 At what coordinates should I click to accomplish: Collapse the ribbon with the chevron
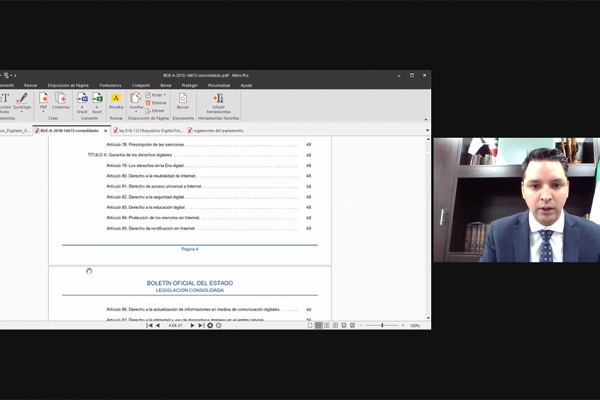coord(426,119)
